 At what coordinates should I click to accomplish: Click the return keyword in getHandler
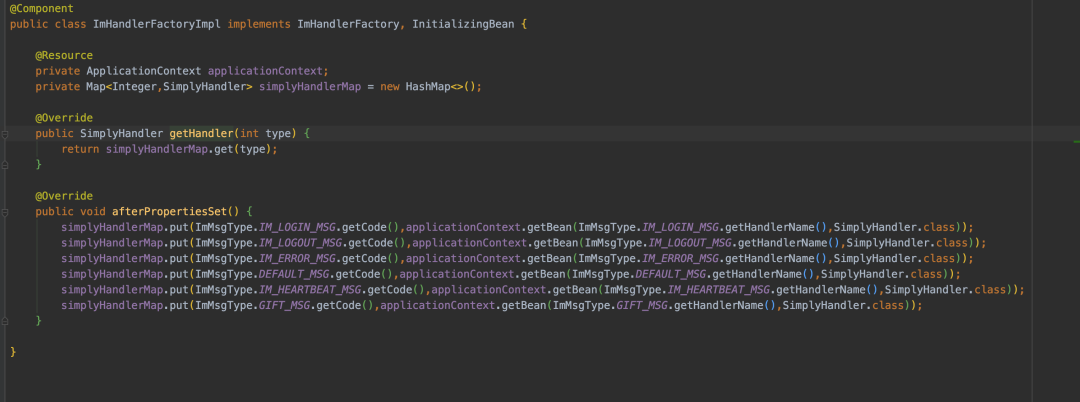point(80,149)
